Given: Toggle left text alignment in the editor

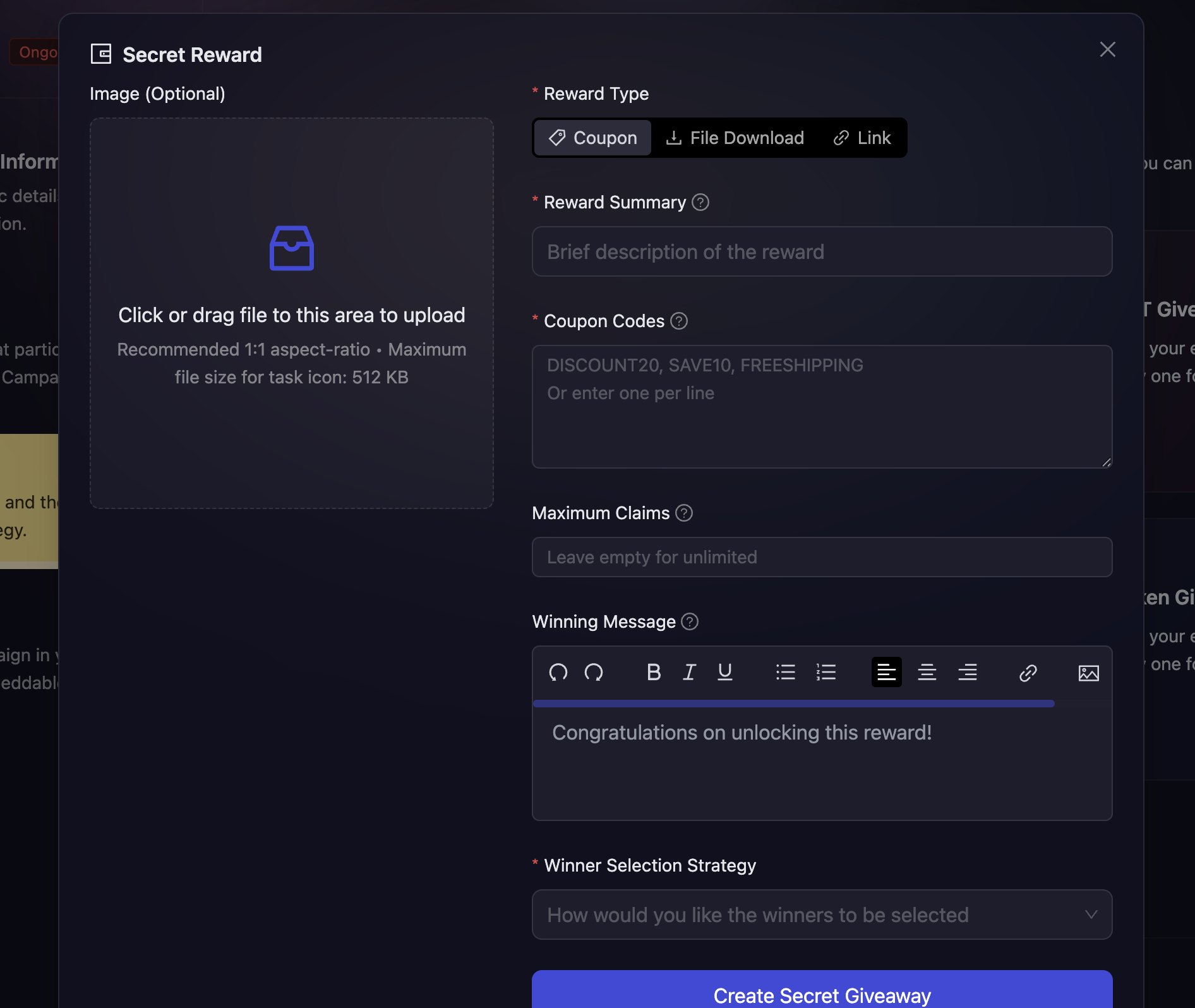Looking at the screenshot, I should [x=886, y=672].
